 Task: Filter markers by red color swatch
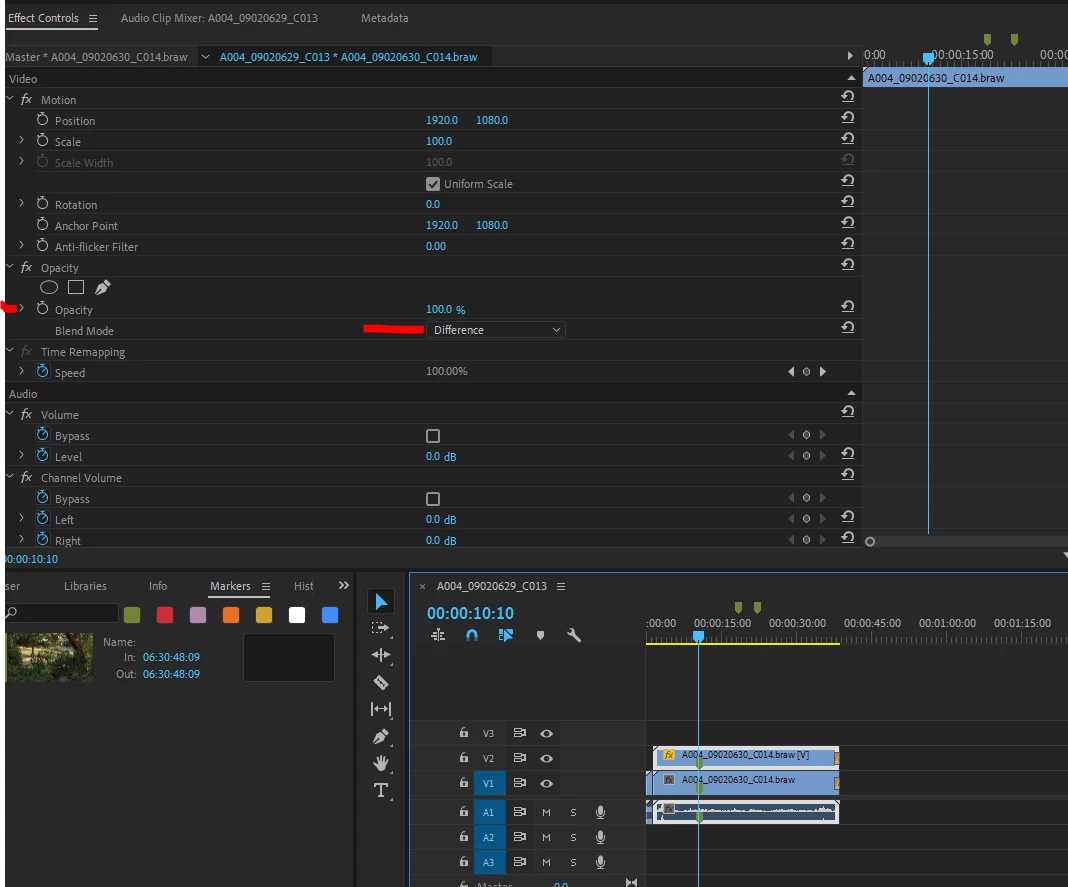pyautogui.click(x=165, y=615)
